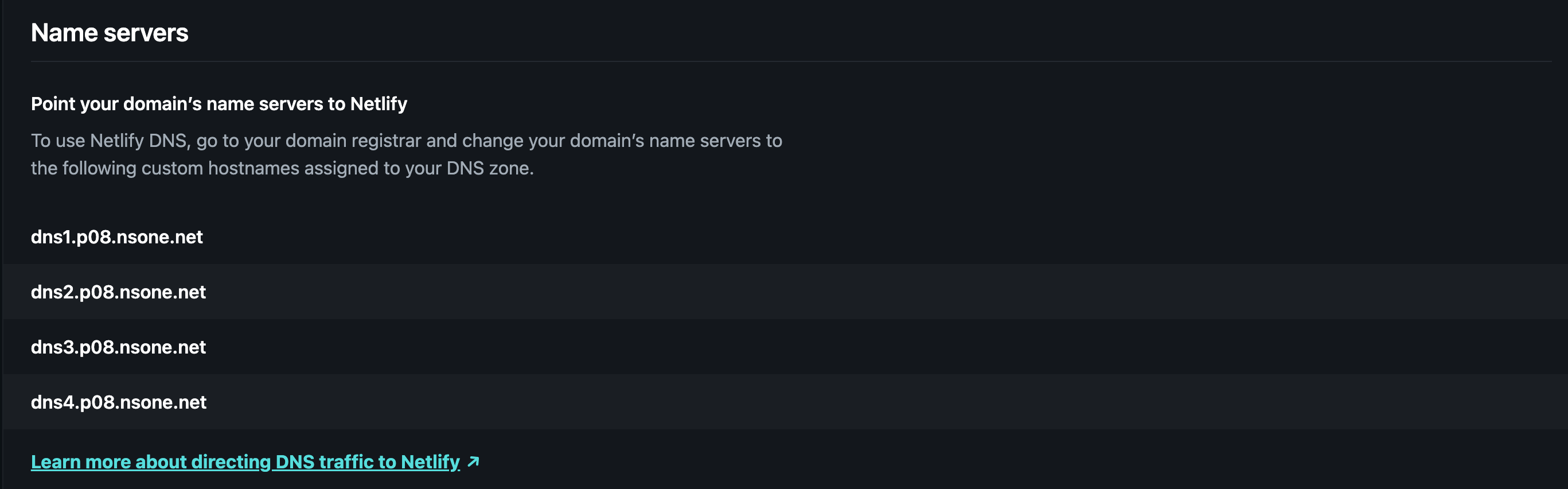Click the words To use at description start
This screenshot has width=1568, height=489.
pyautogui.click(x=58, y=141)
